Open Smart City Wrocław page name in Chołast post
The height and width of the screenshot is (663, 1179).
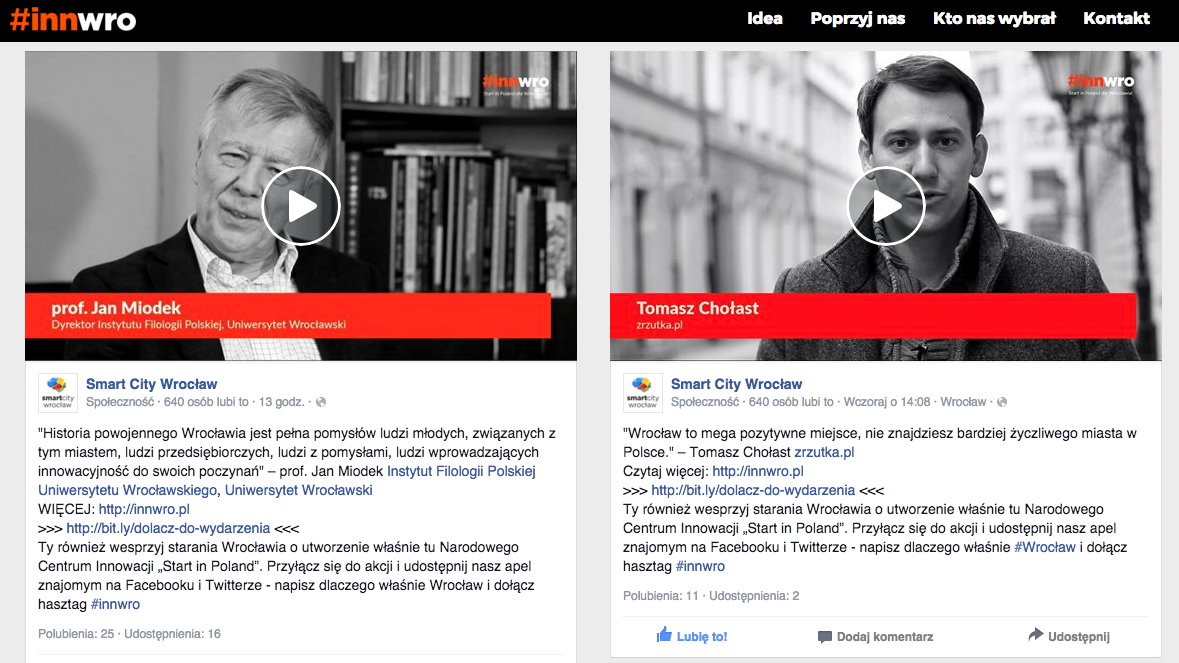tap(736, 384)
